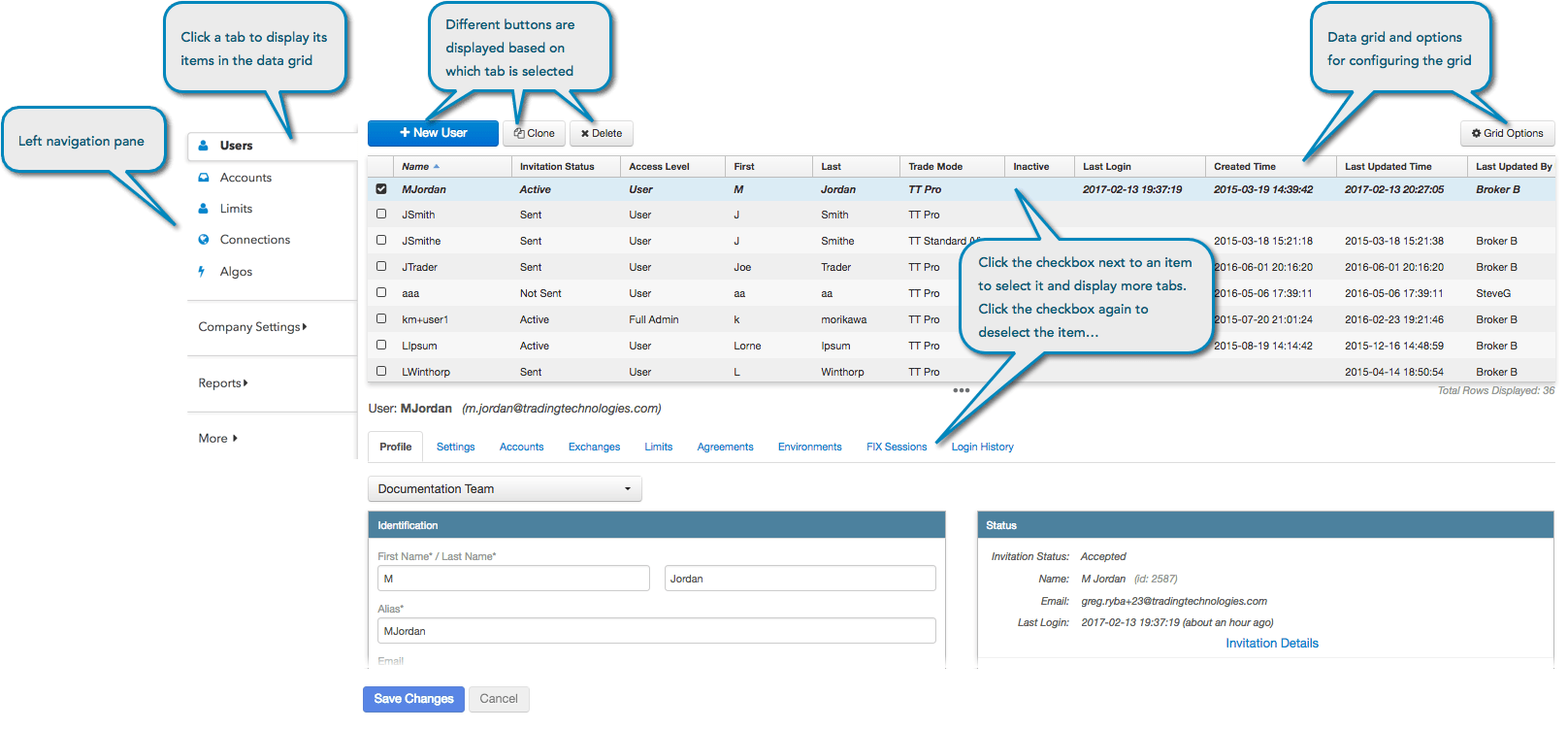The height and width of the screenshot is (730, 1568).
Task: Click the First Name input field
Action: tap(513, 579)
